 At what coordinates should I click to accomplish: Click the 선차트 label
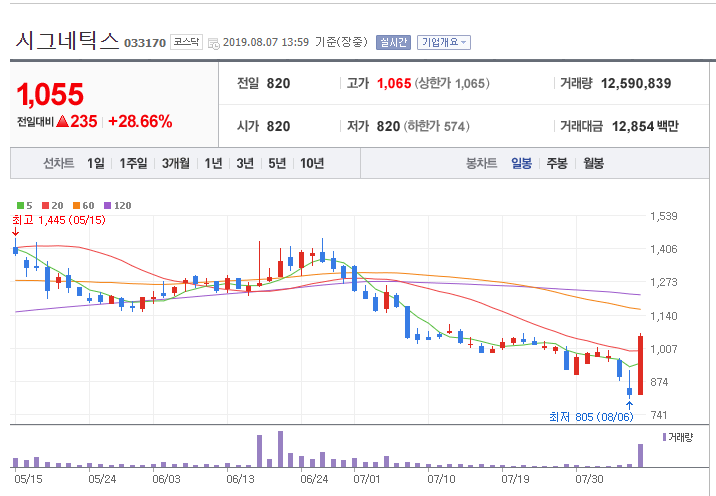coord(59,163)
